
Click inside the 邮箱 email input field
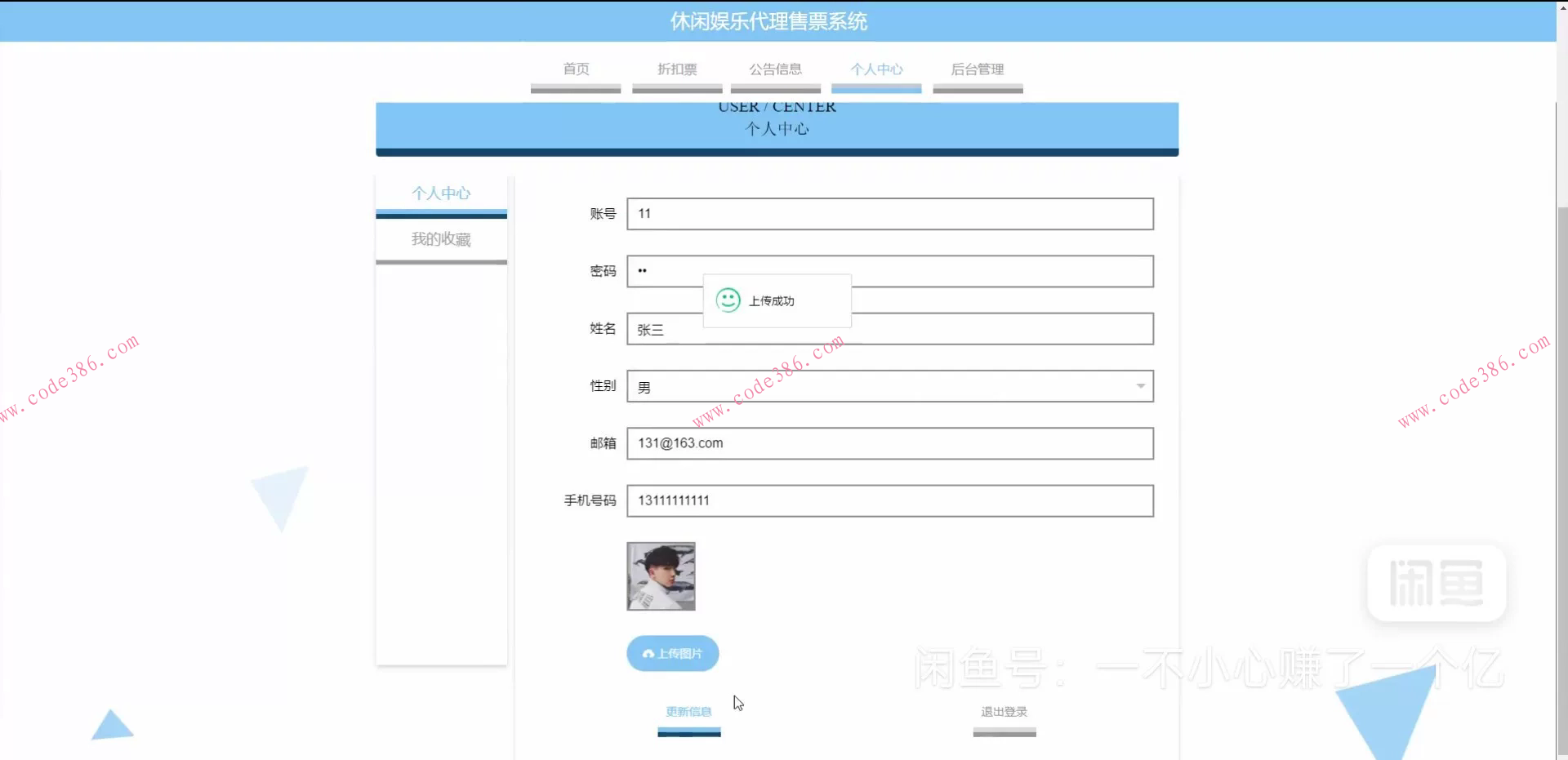coord(889,443)
